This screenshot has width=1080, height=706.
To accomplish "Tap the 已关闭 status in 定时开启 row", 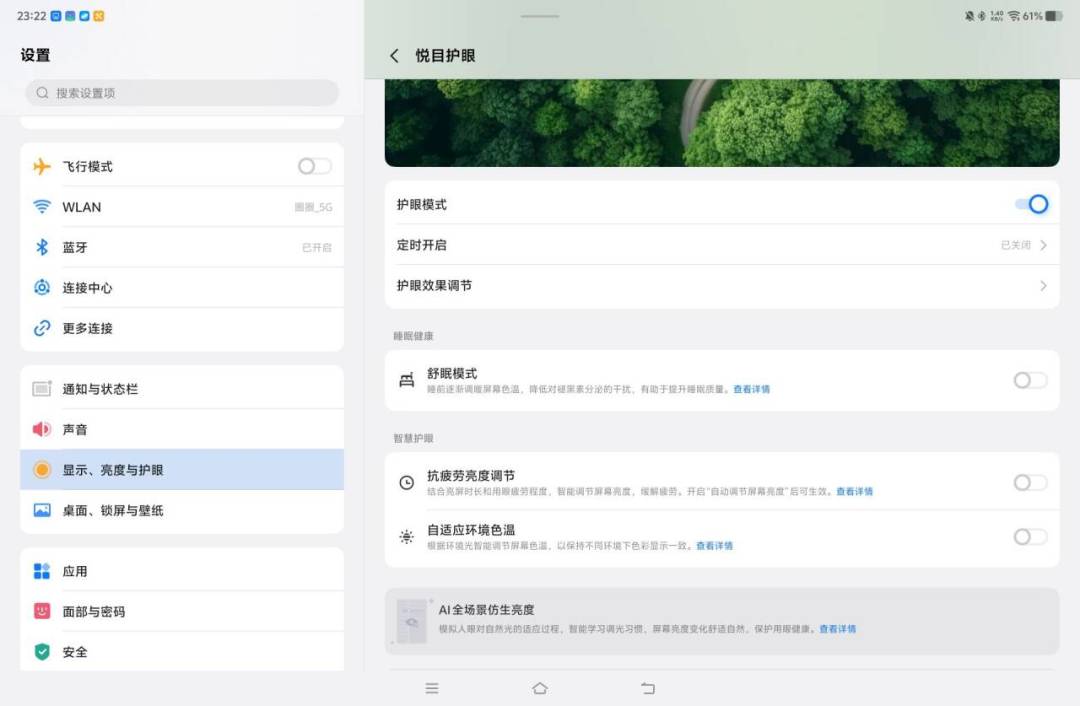I will 1015,245.
